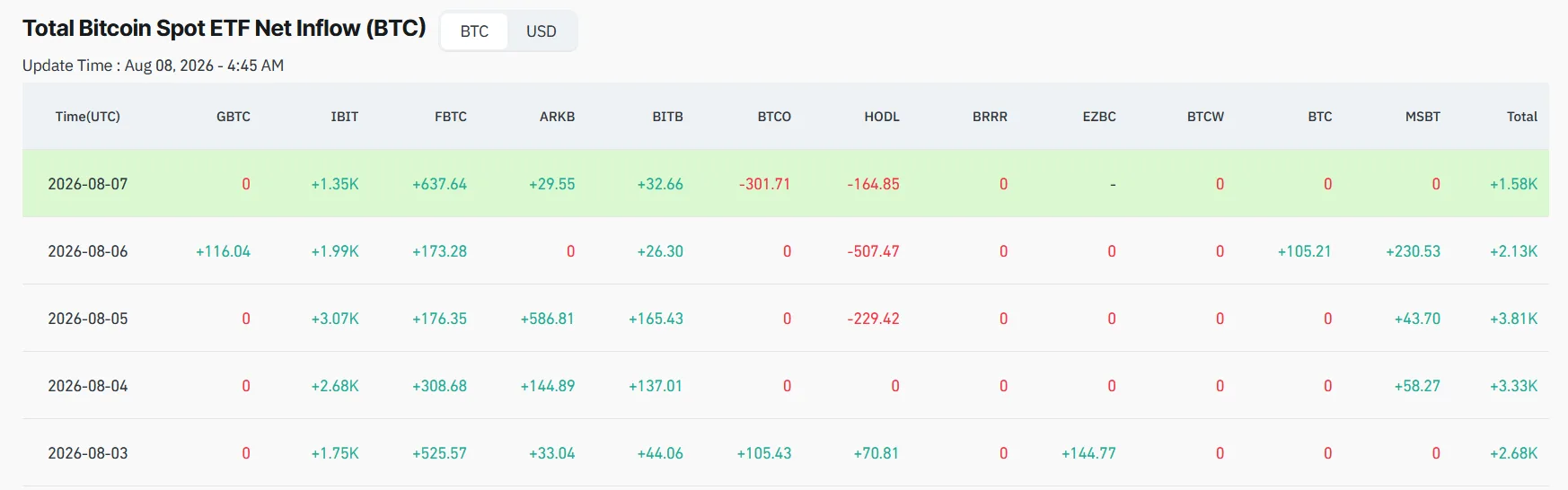Click the +2.13K total value
Viewport: 1568px width, 490px height.
(1513, 251)
